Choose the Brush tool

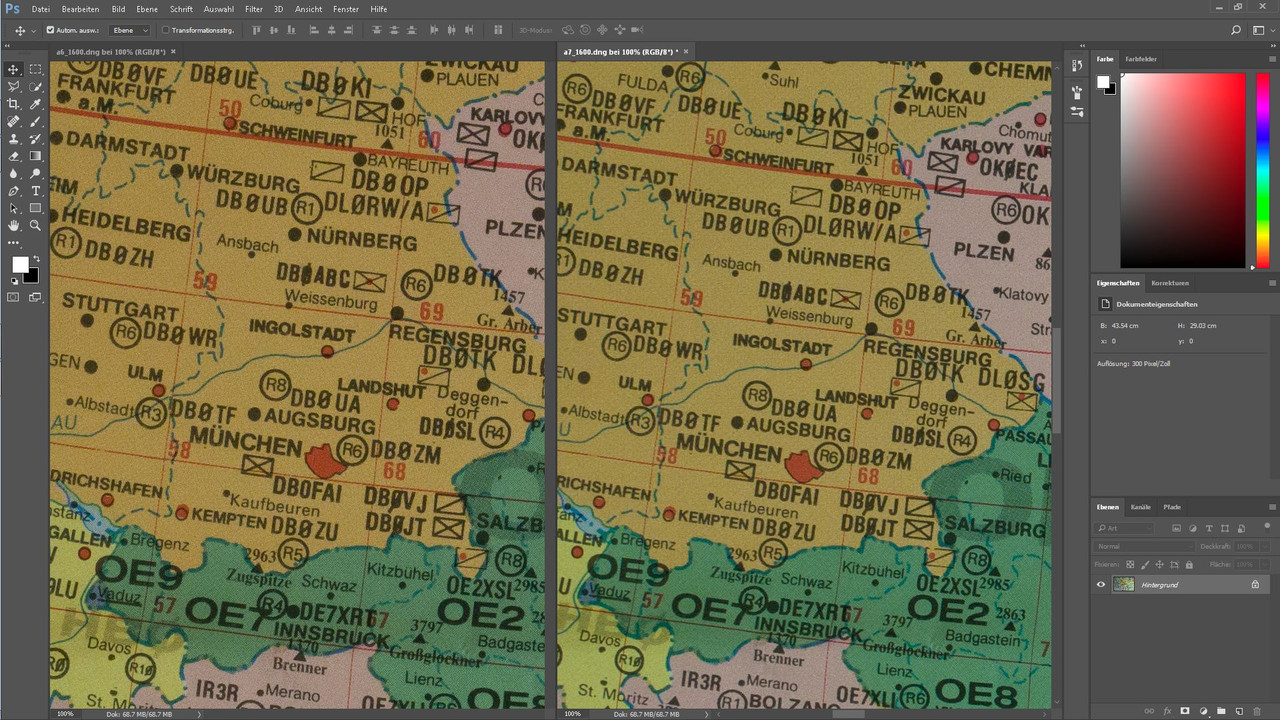[36, 121]
